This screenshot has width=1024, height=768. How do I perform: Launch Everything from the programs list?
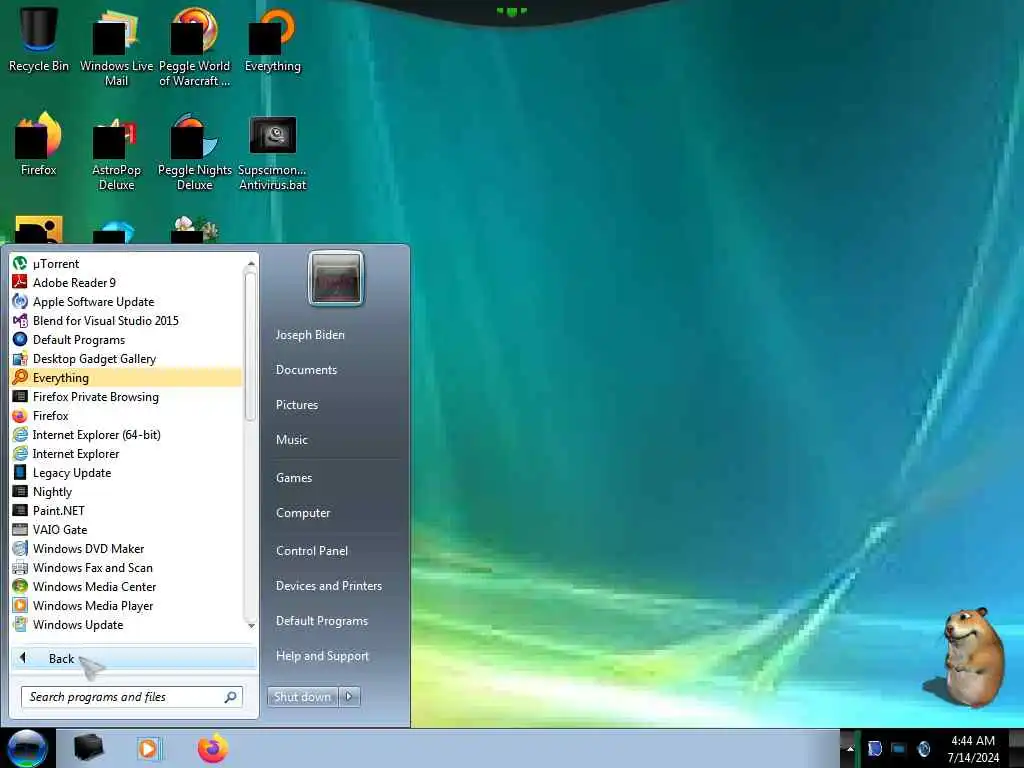126,377
